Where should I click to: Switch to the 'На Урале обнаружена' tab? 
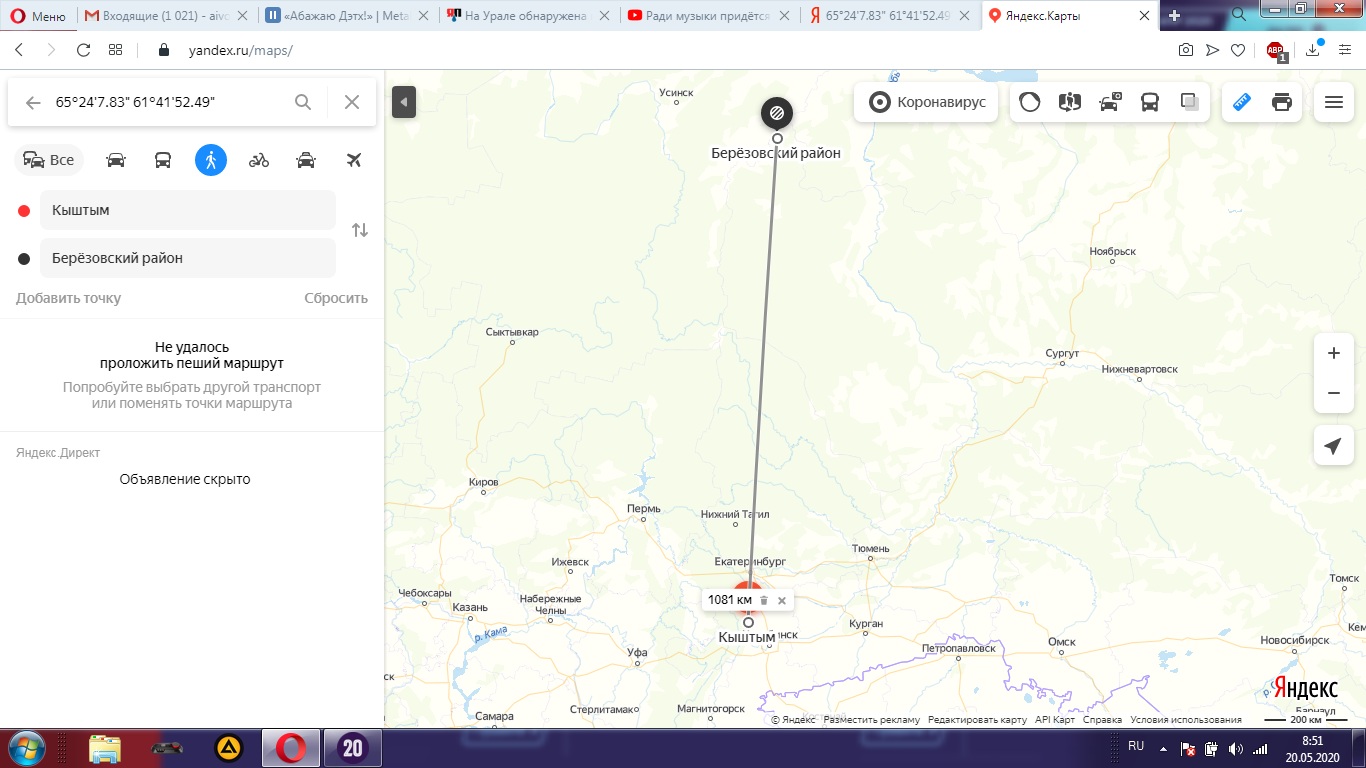click(528, 16)
